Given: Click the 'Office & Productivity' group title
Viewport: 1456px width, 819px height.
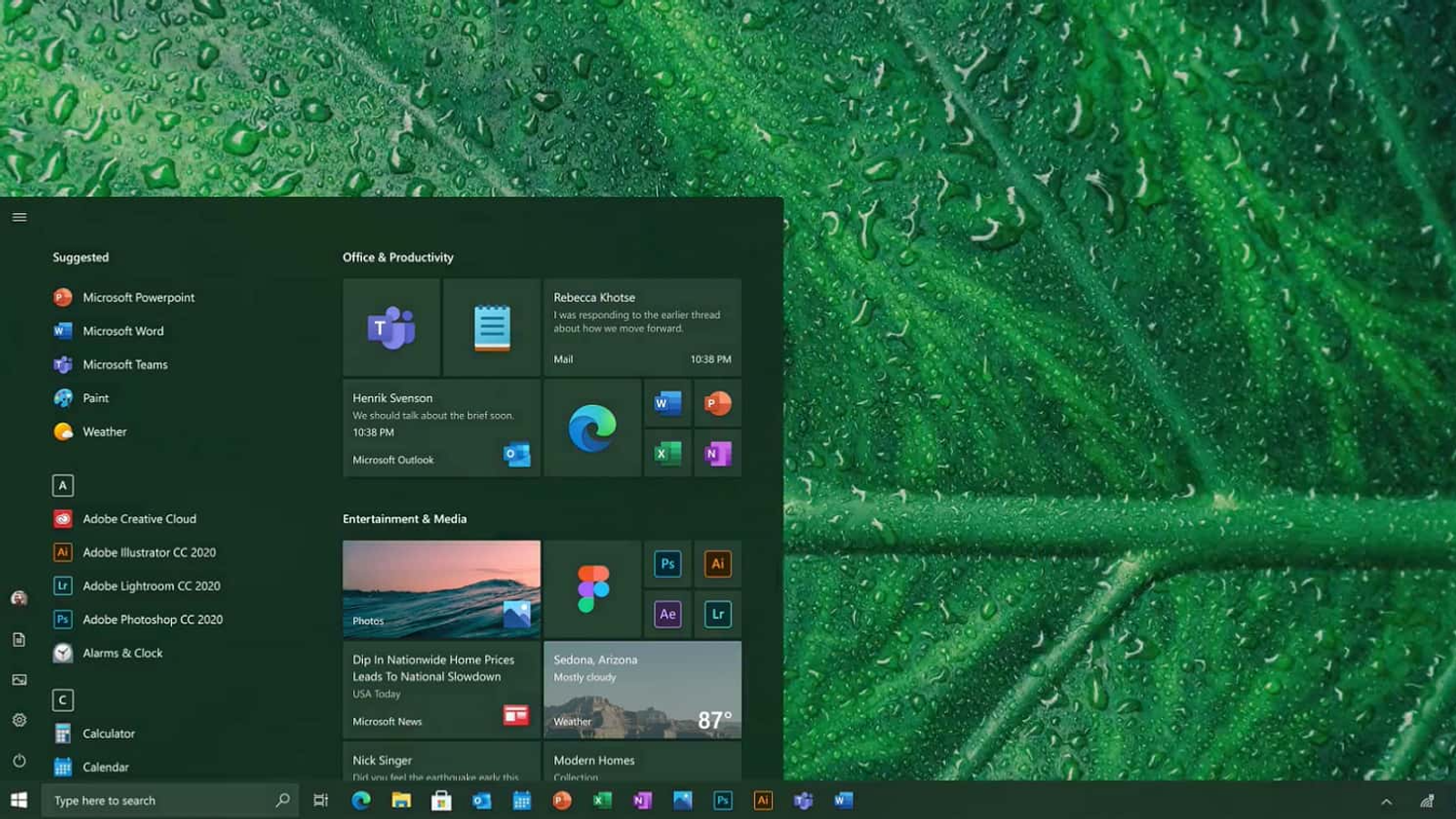Looking at the screenshot, I should point(398,258).
